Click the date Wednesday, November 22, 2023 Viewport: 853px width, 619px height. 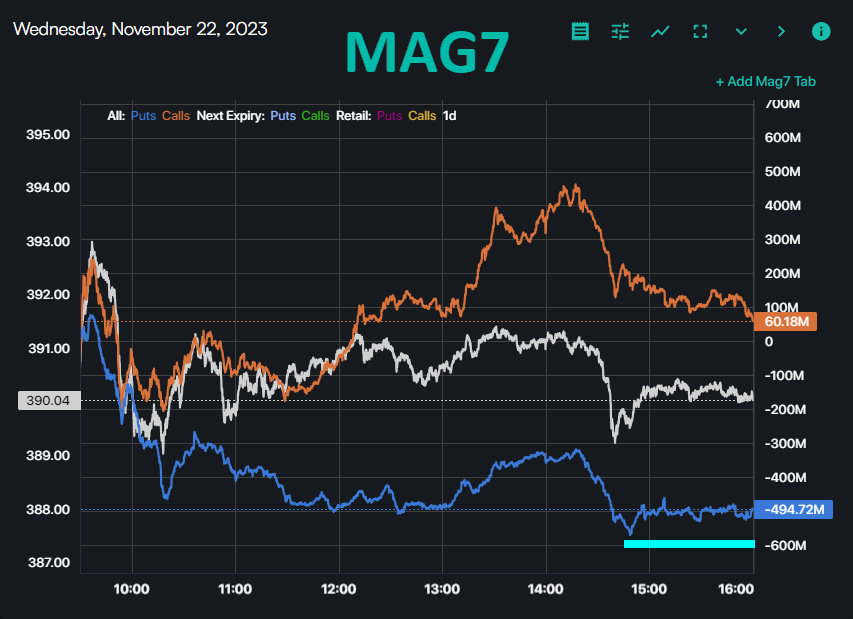click(140, 29)
